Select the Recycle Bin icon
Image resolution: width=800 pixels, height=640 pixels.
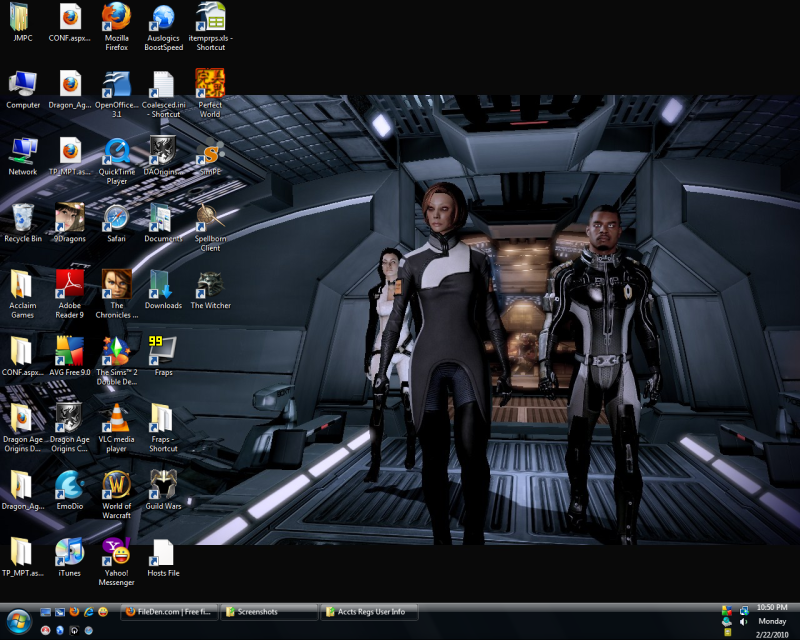(23, 218)
